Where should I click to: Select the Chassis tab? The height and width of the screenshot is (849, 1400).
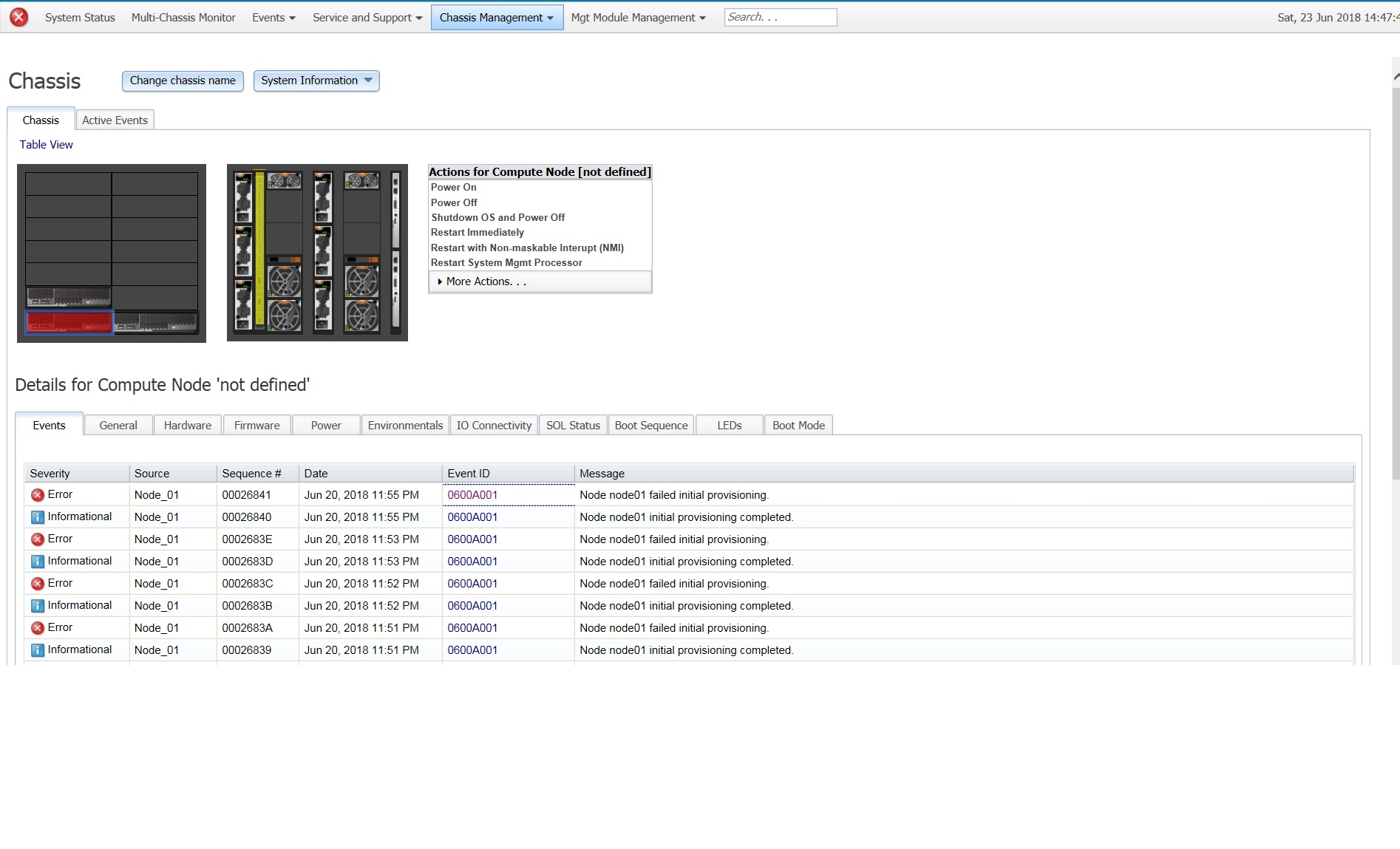coord(41,120)
